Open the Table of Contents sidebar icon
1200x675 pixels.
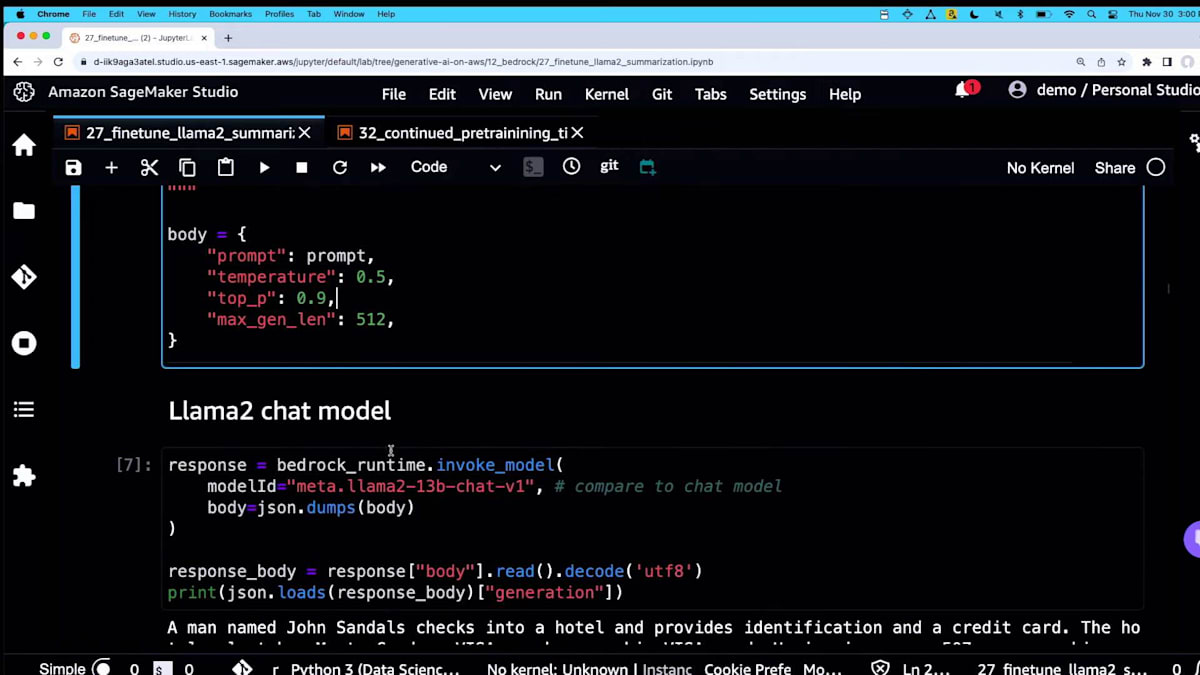point(24,409)
